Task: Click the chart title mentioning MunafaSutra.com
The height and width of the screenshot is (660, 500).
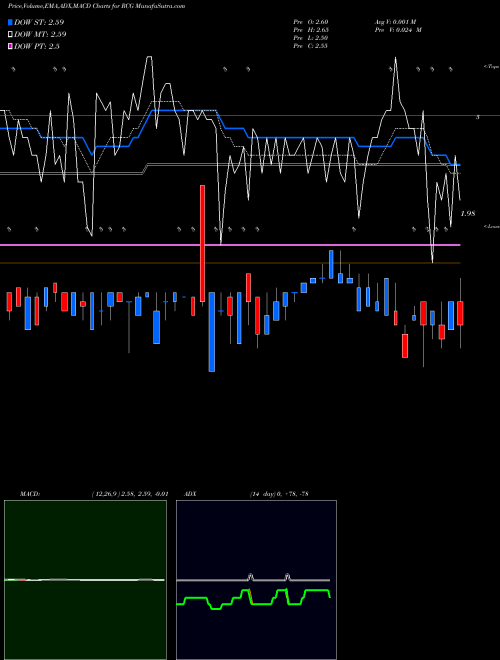Action: pyautogui.click(x=96, y=6)
